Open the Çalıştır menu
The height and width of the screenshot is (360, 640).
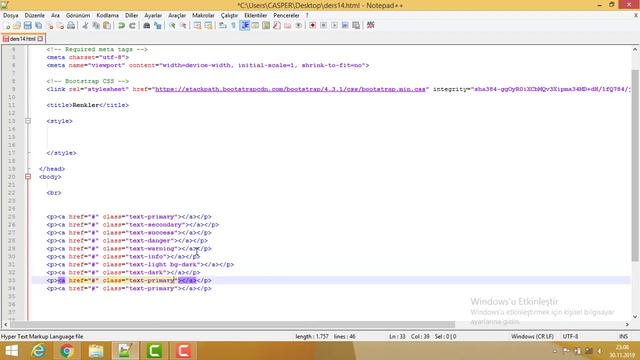point(229,15)
